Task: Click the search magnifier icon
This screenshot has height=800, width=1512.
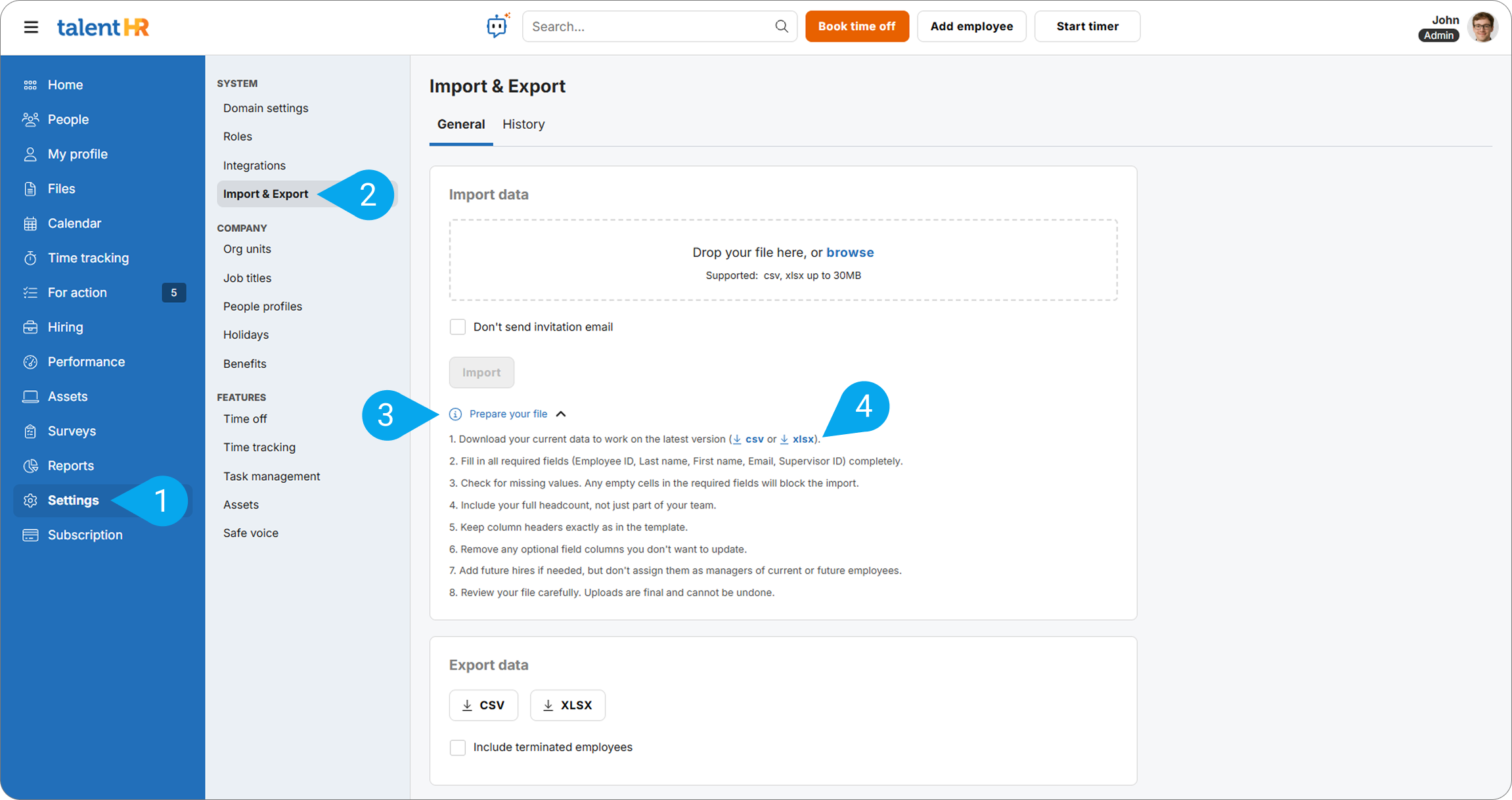Action: (x=781, y=26)
